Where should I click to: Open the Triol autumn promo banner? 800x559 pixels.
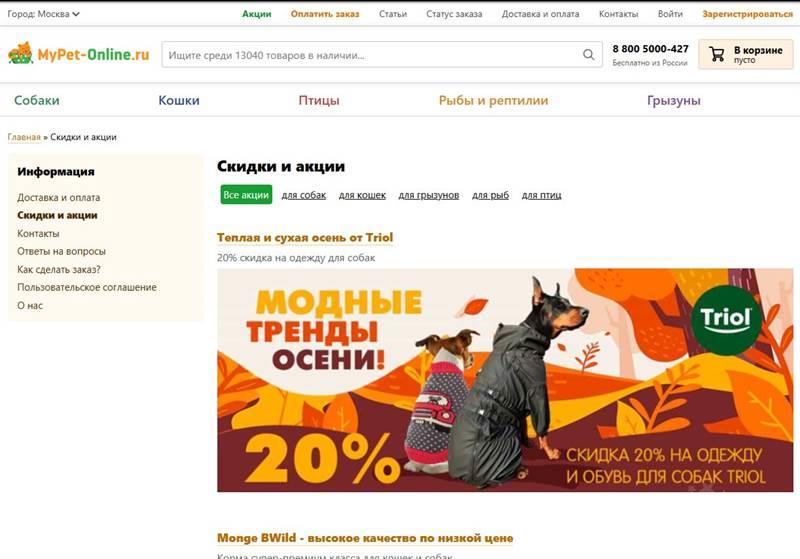coord(505,380)
